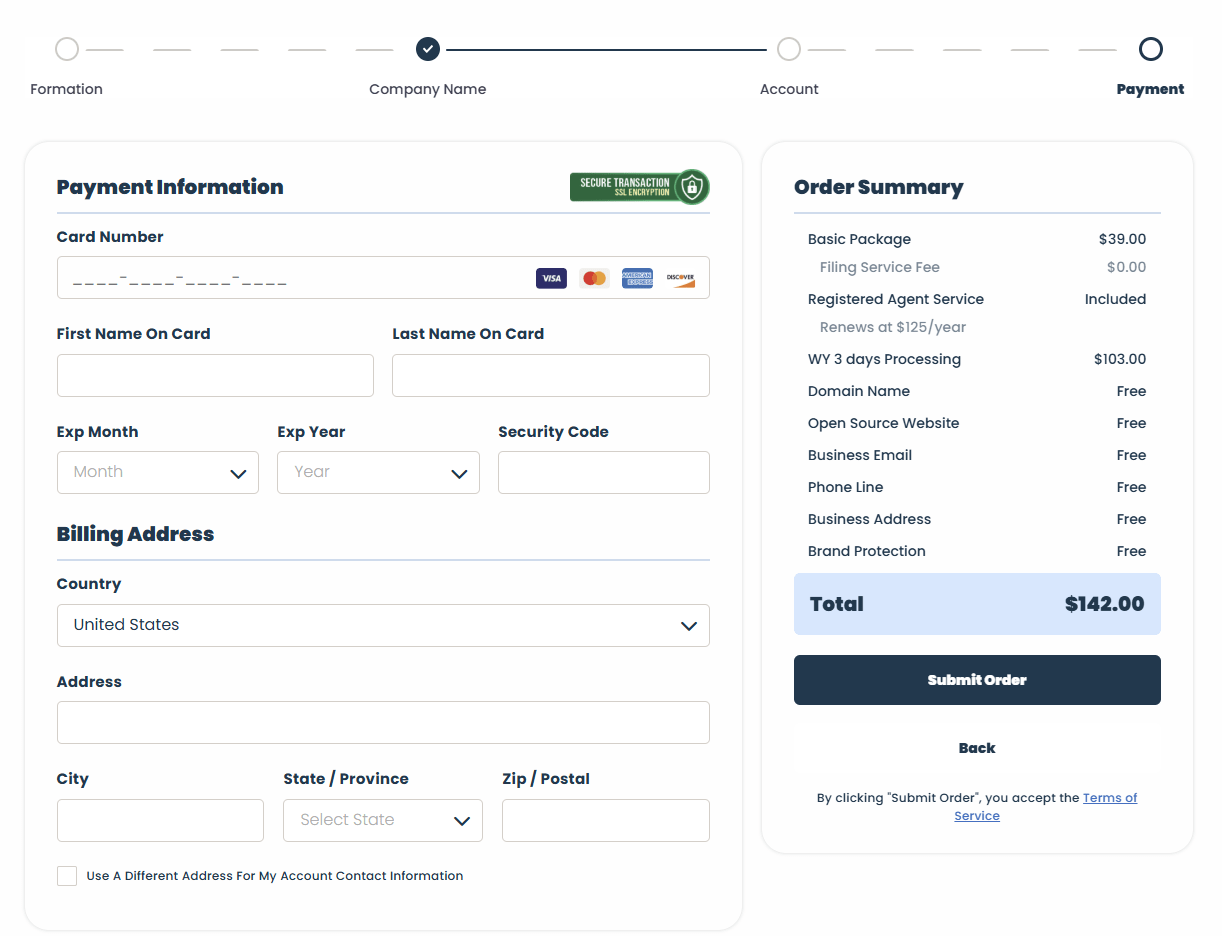
Task: Click the Brand Protection line item
Action: [977, 551]
